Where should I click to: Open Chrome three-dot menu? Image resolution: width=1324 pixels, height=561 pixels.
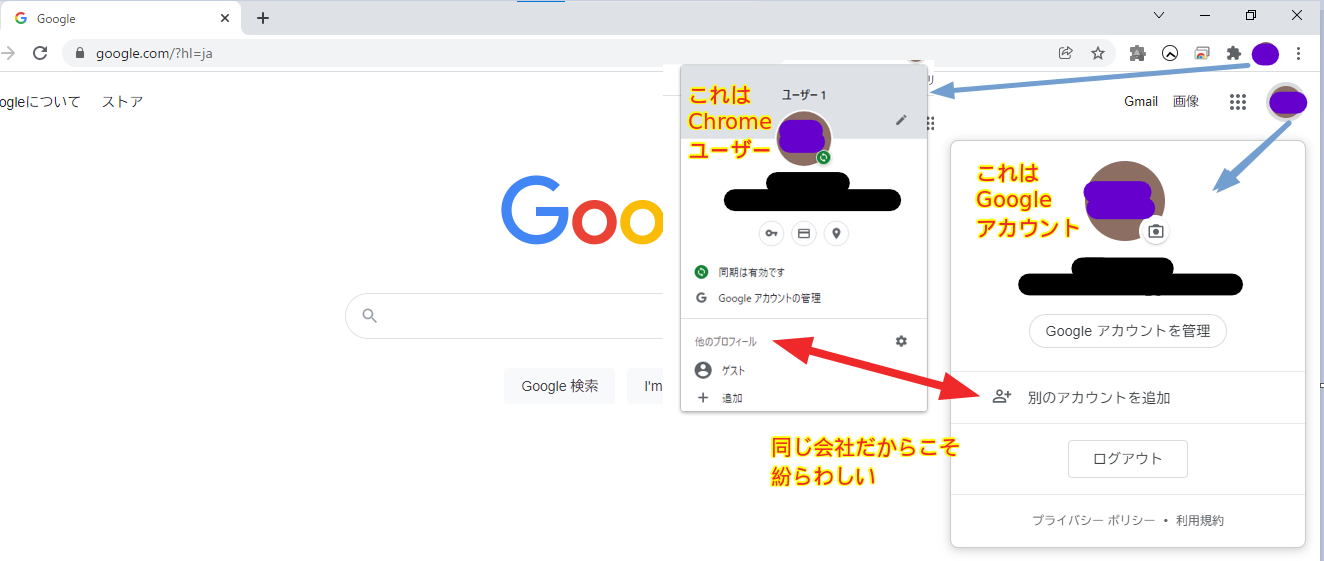[x=1298, y=53]
